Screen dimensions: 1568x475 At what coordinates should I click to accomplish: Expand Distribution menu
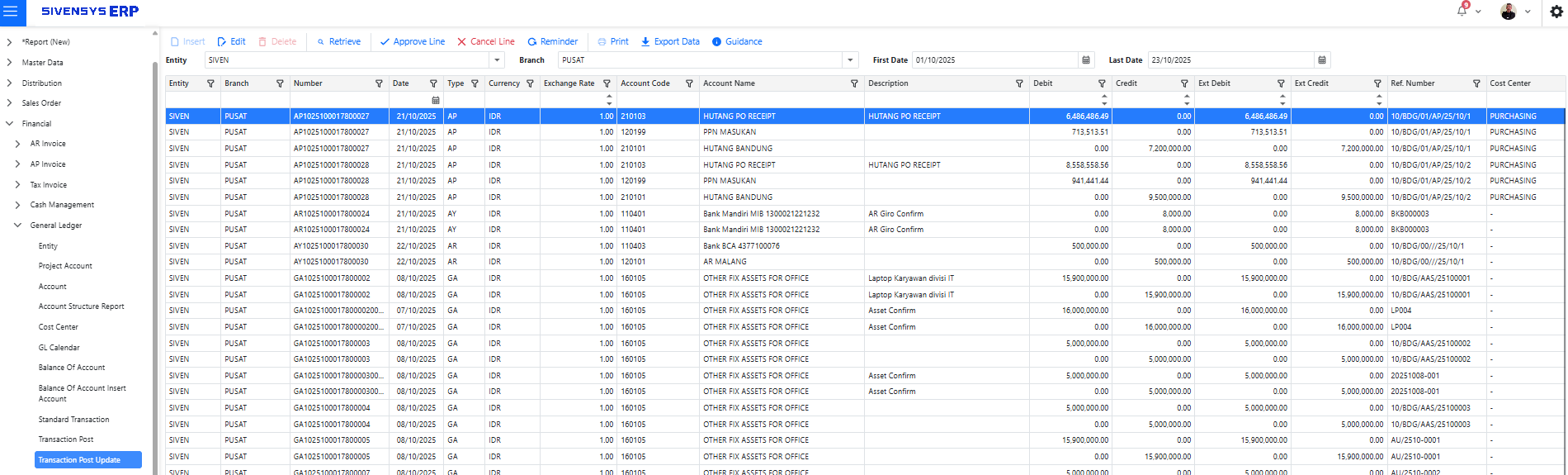pyautogui.click(x=9, y=83)
